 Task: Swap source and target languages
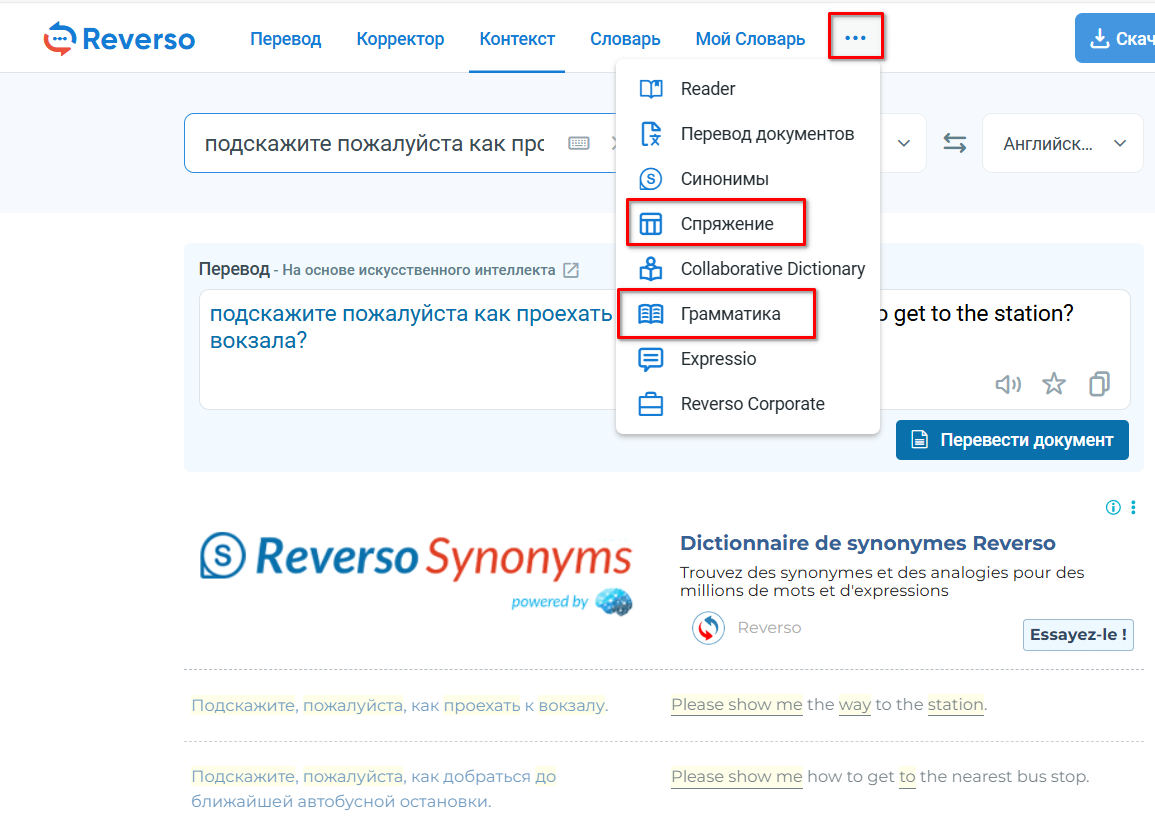click(x=955, y=144)
